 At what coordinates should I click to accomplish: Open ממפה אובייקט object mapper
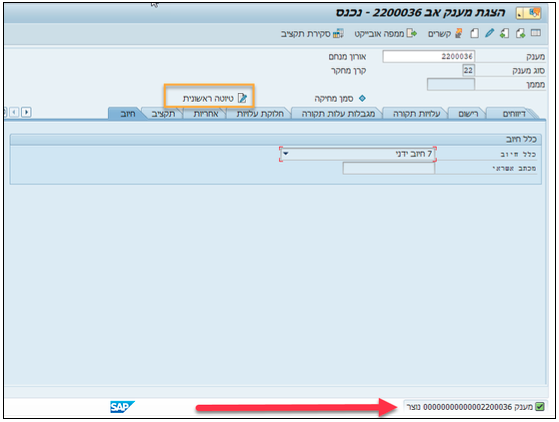click(x=385, y=34)
